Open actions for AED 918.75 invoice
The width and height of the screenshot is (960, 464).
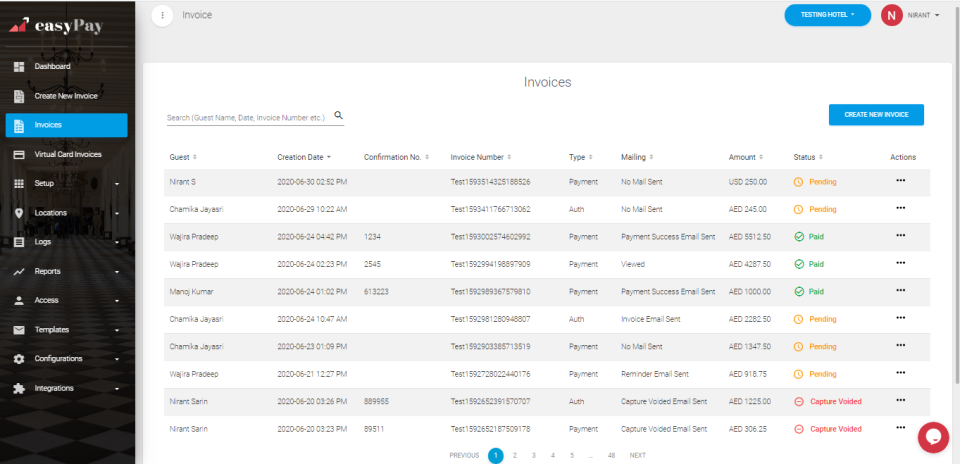[x=901, y=373]
